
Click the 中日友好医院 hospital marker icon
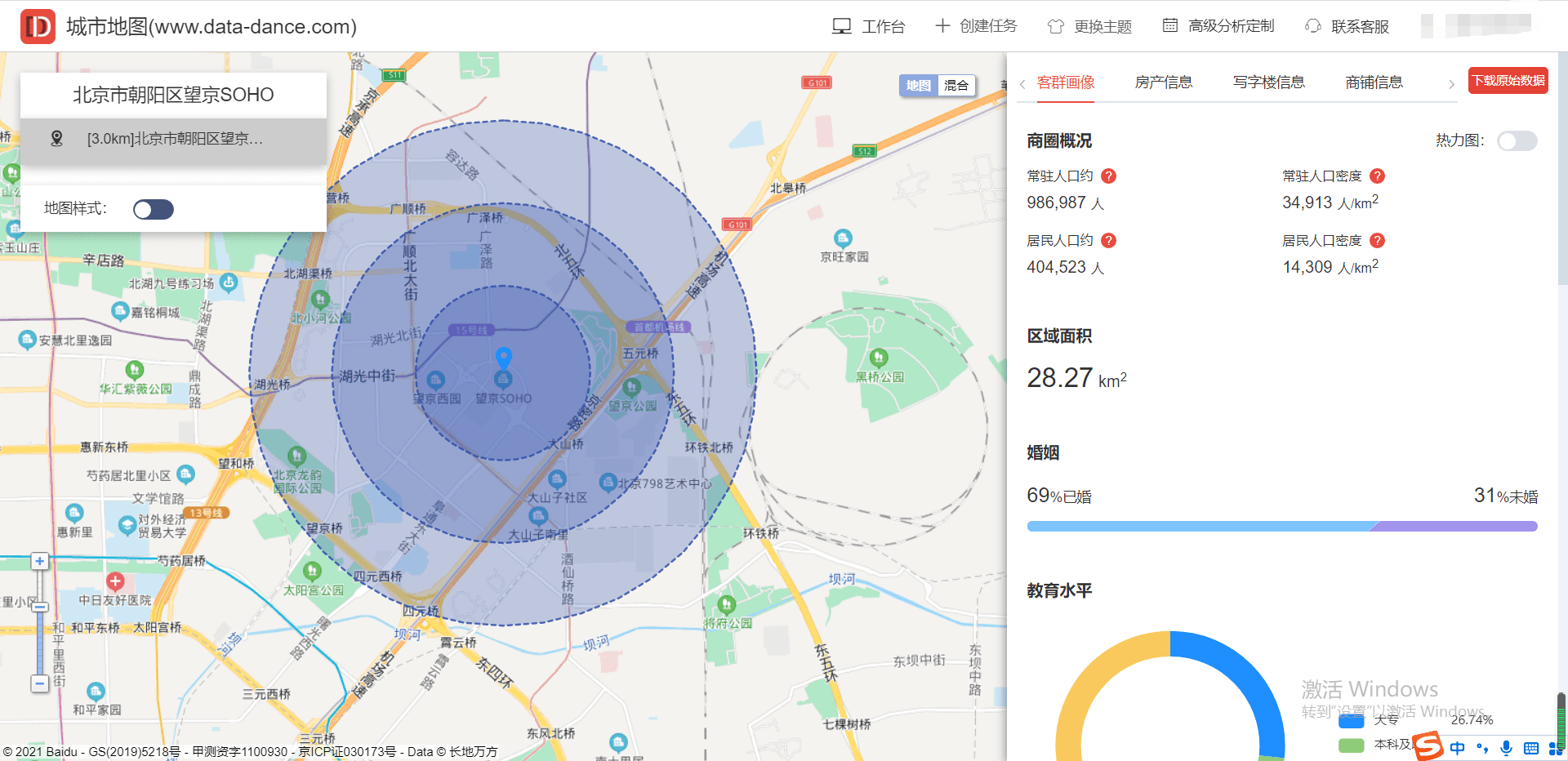coord(115,581)
